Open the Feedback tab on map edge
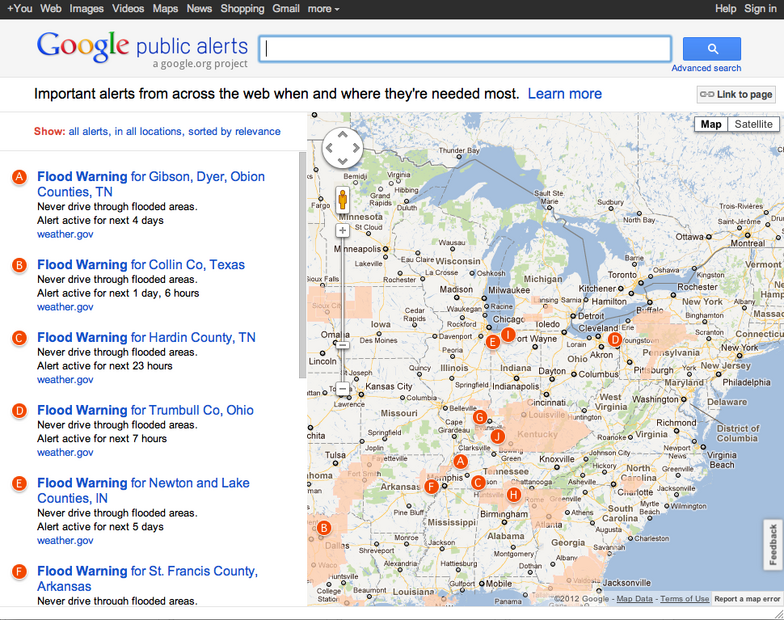The height and width of the screenshot is (620, 784). (x=773, y=544)
